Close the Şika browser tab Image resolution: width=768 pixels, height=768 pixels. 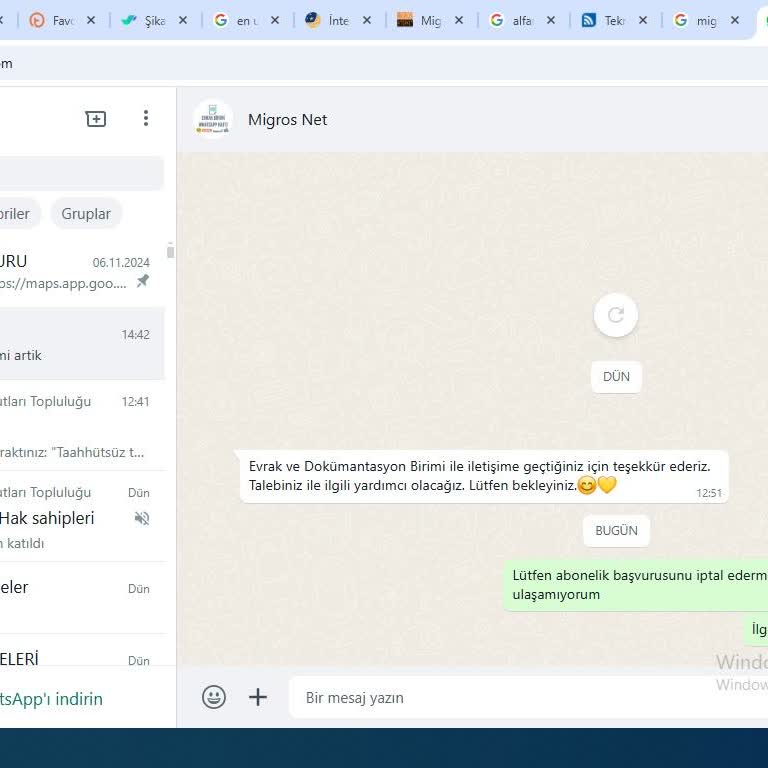(183, 20)
